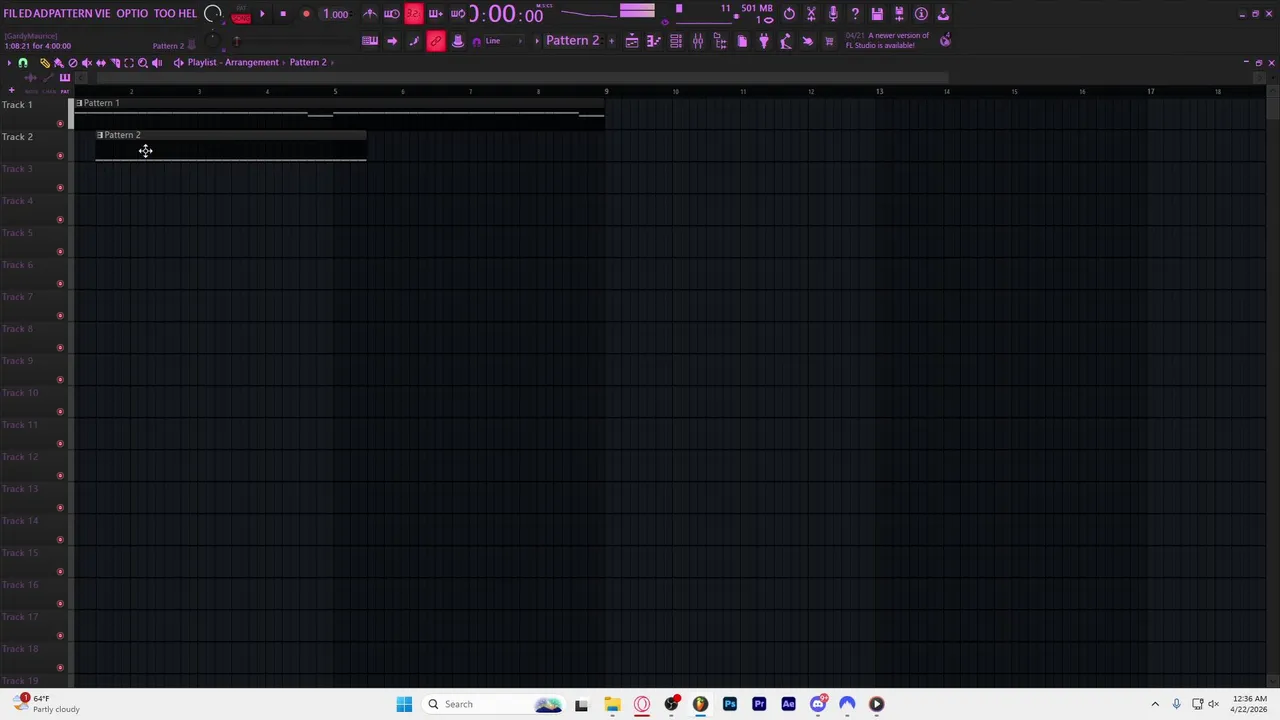
Task: Click plus button next to Pattern 2
Action: pos(611,41)
